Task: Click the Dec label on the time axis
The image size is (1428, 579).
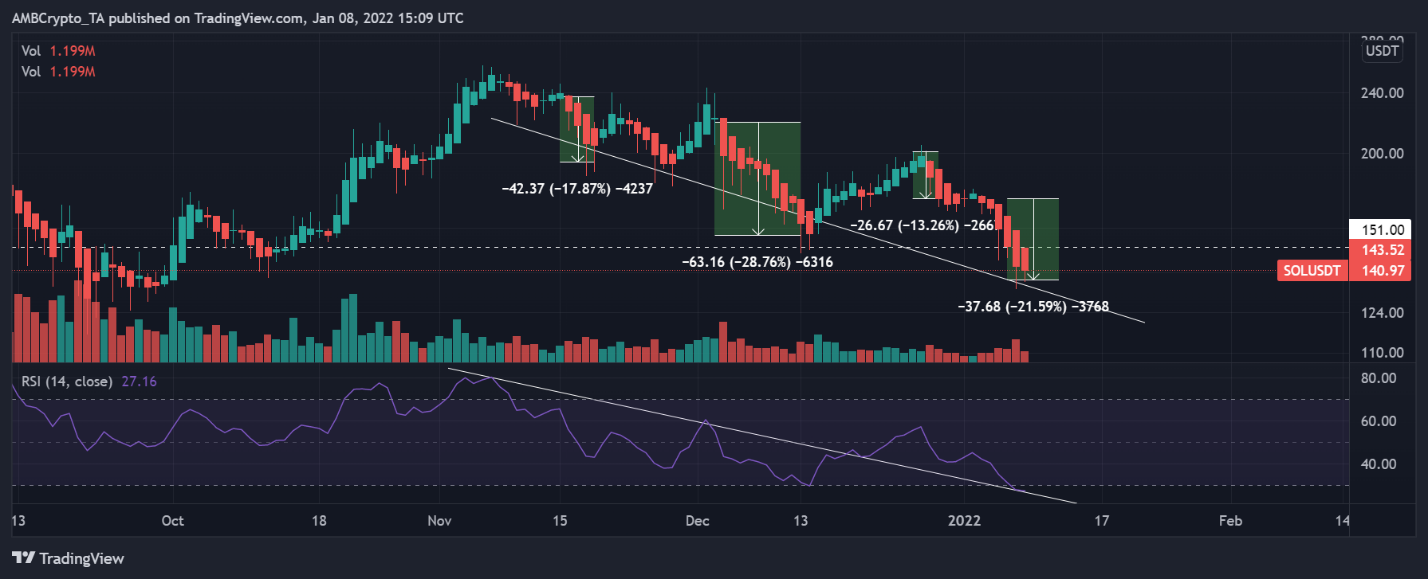Action: click(x=699, y=521)
